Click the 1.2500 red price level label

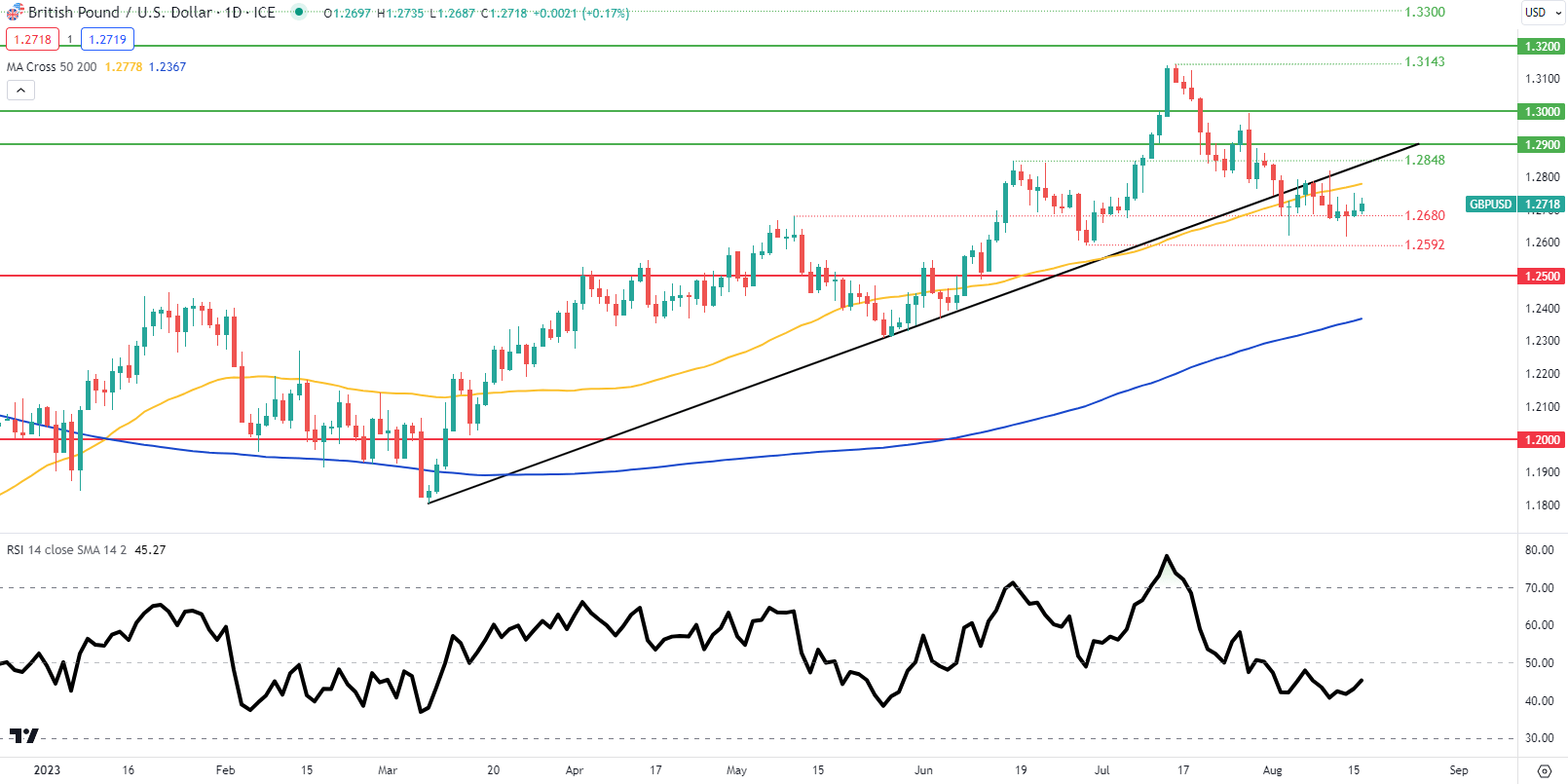[x=1542, y=277]
